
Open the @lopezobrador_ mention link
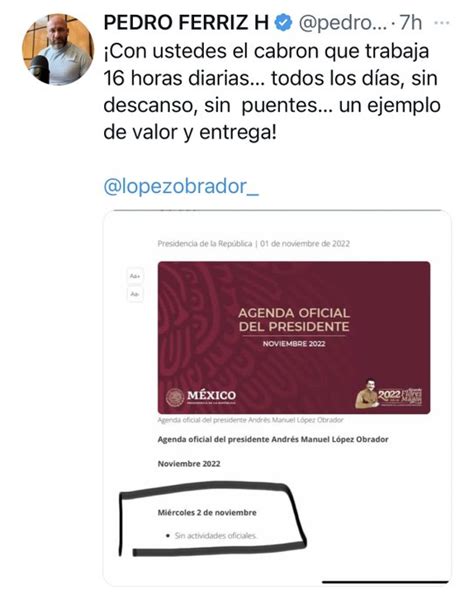coord(181,186)
